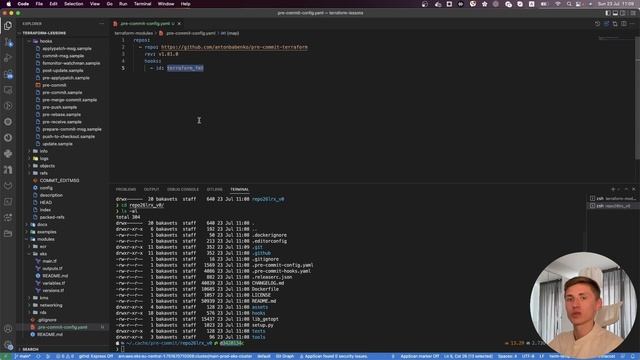The width and height of the screenshot is (640, 360).
Task: Switch to the GITLENS panel tab
Action: (215, 189)
